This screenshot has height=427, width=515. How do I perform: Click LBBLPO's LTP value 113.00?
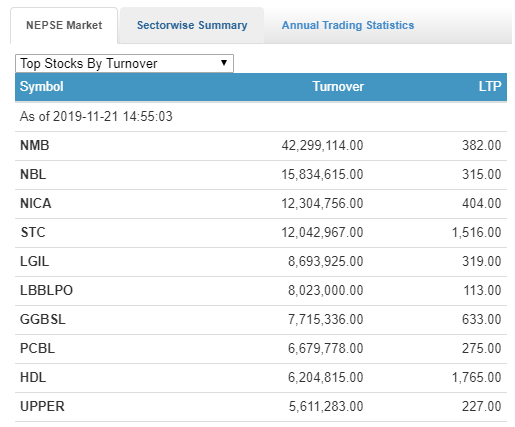point(482,291)
